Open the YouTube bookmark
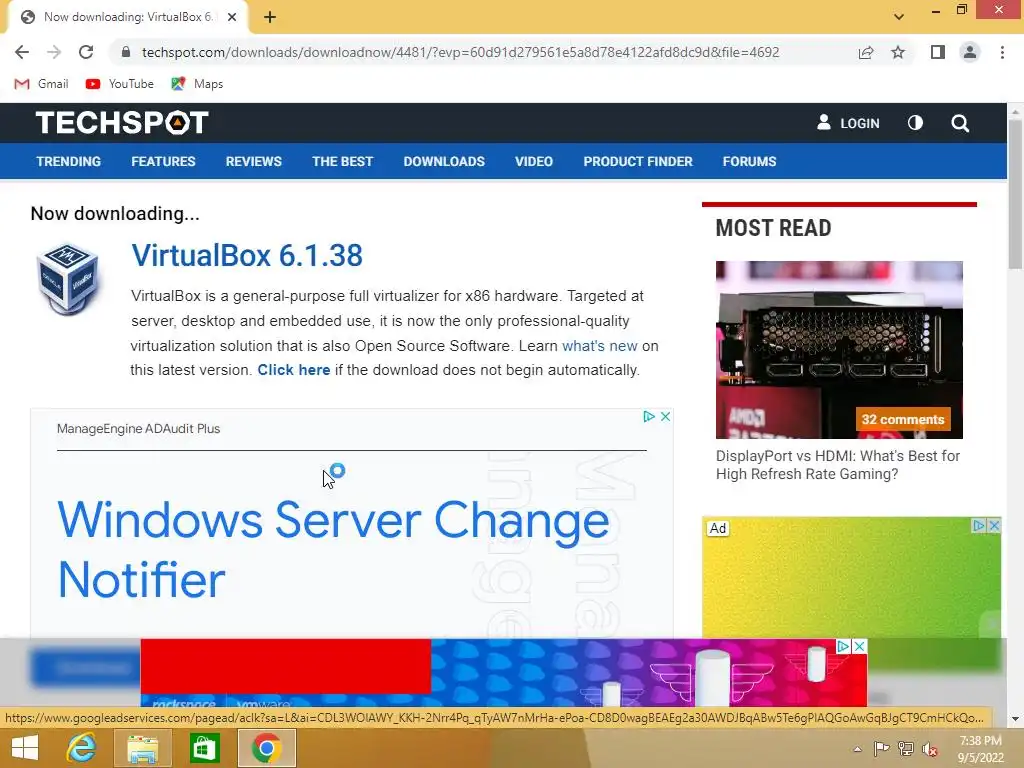Viewport: 1024px width, 768px height. [120, 84]
